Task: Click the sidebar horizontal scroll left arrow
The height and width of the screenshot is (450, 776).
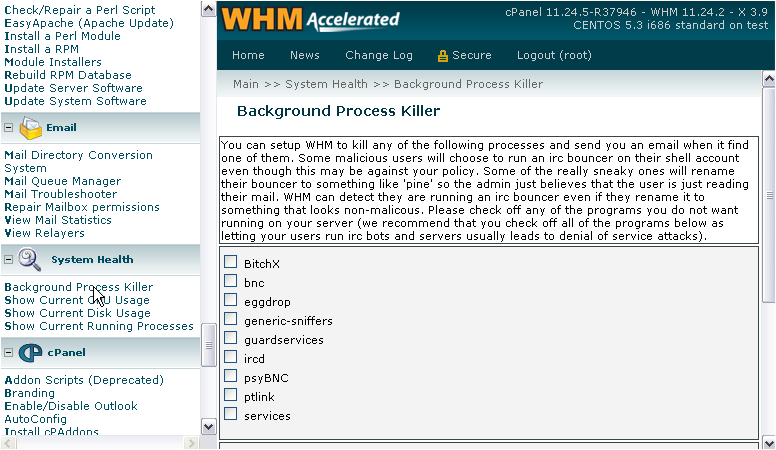Action: 8,443
